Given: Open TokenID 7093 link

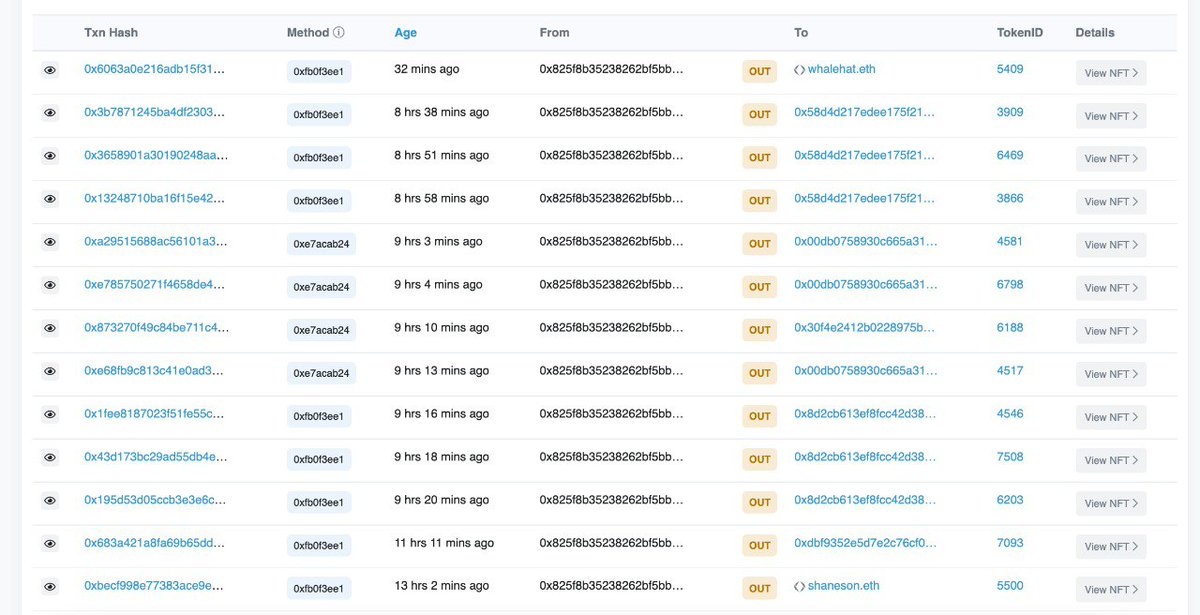Looking at the screenshot, I should coord(1010,543).
